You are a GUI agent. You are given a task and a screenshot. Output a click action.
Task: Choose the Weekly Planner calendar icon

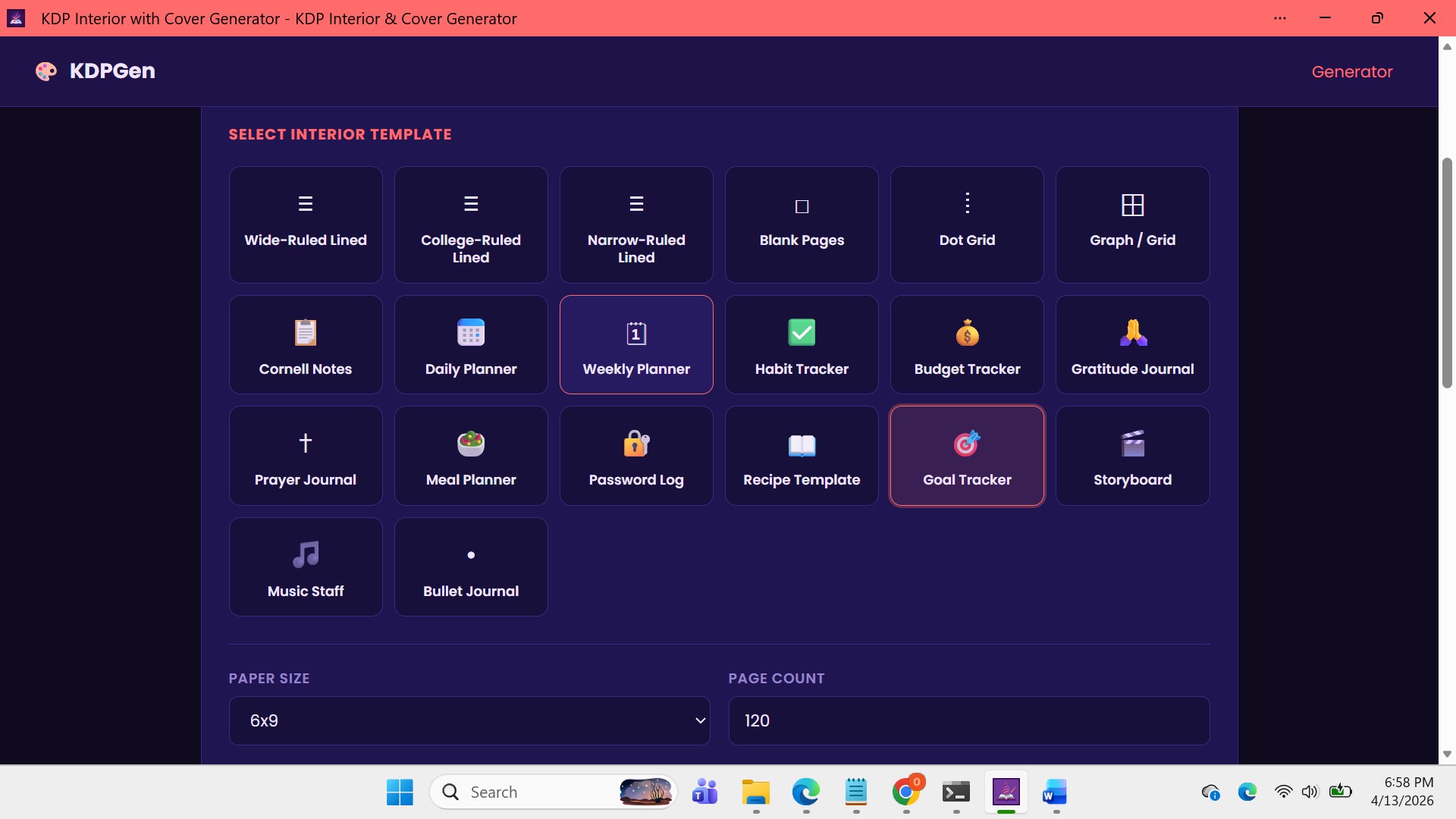pyautogui.click(x=636, y=333)
